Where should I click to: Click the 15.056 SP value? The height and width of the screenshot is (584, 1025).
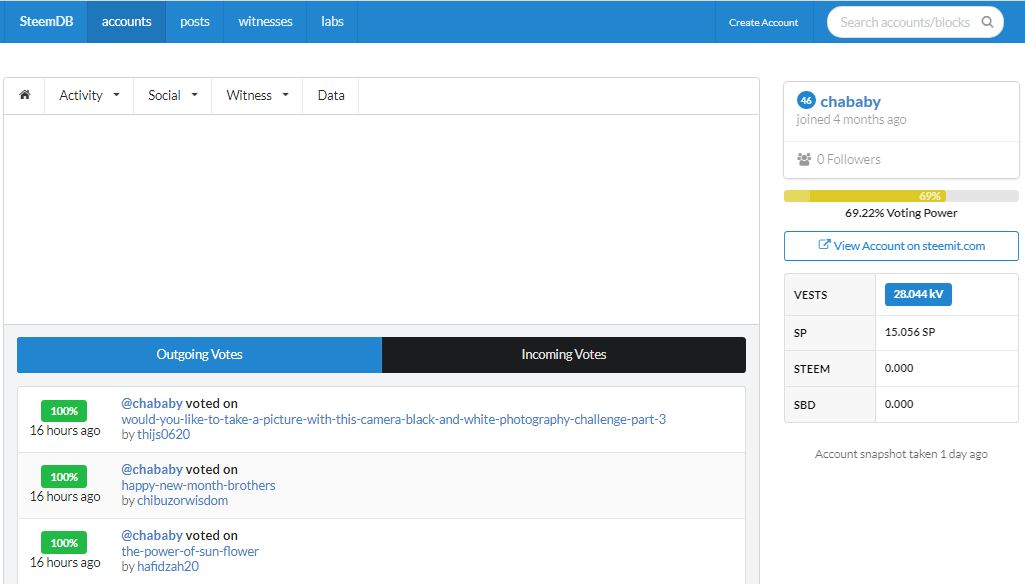[x=910, y=332]
